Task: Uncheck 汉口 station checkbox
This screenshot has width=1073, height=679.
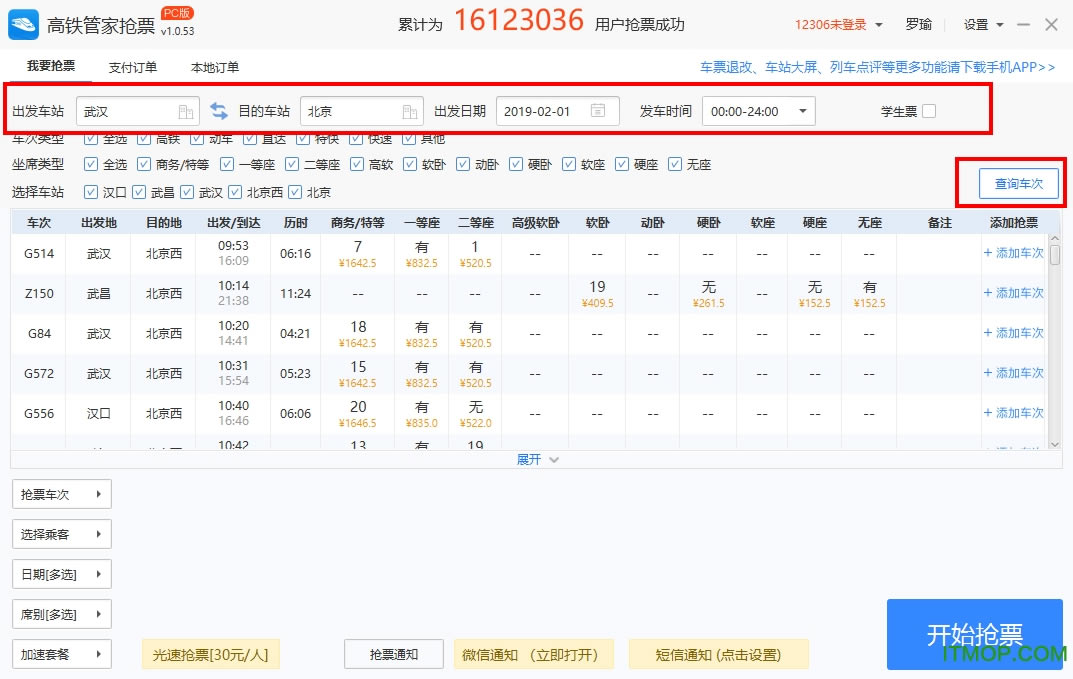Action: pos(90,192)
